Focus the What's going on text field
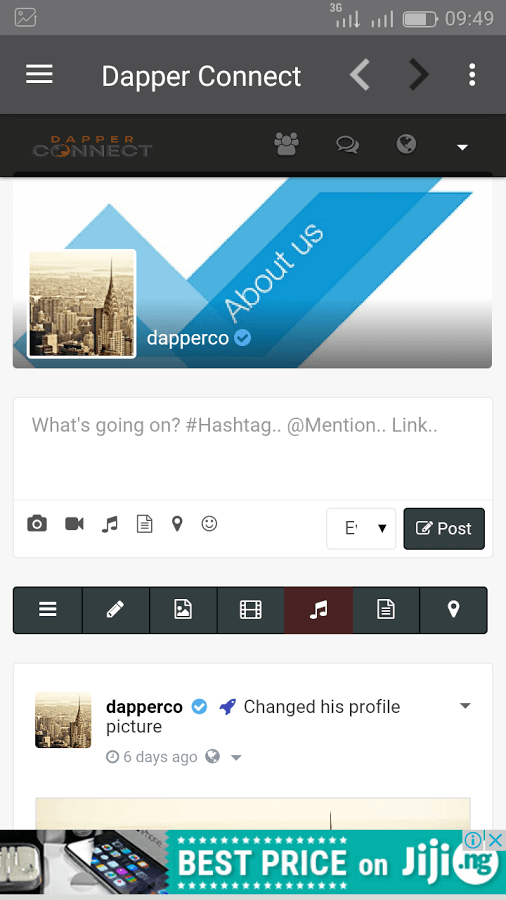Viewport: 506px width, 900px height. click(252, 448)
